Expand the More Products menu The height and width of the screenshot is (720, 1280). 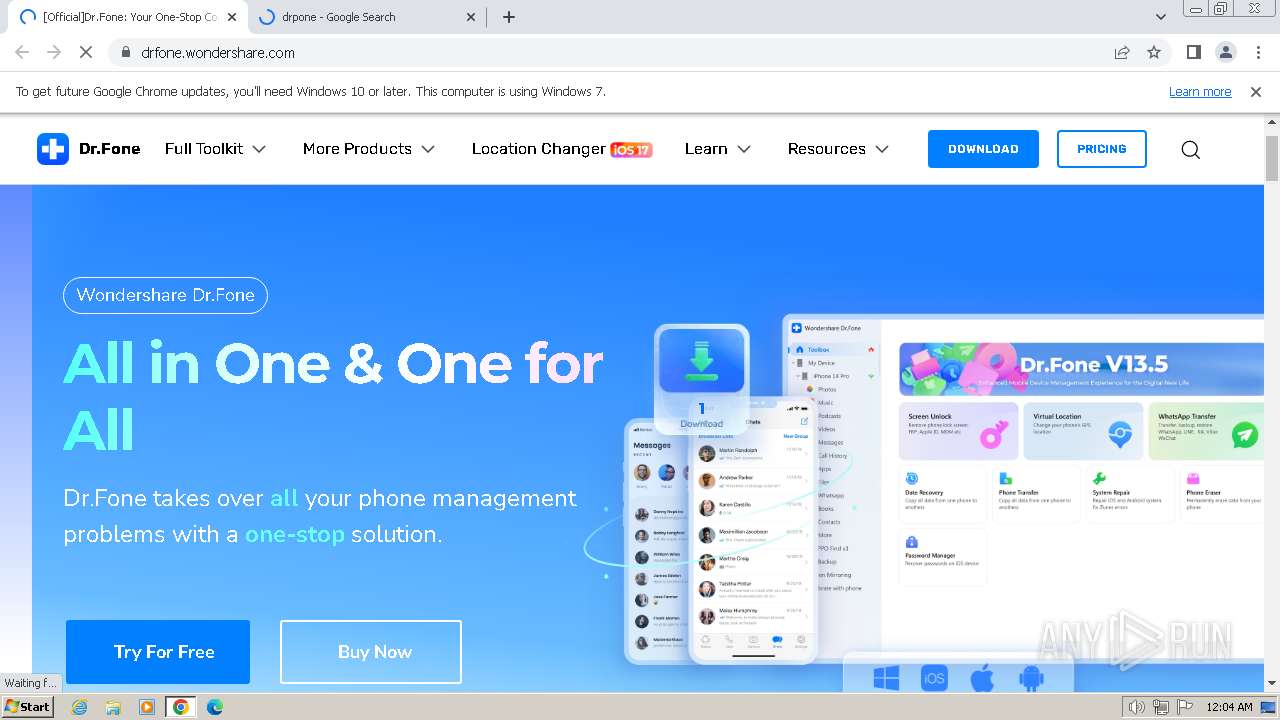[x=369, y=148]
